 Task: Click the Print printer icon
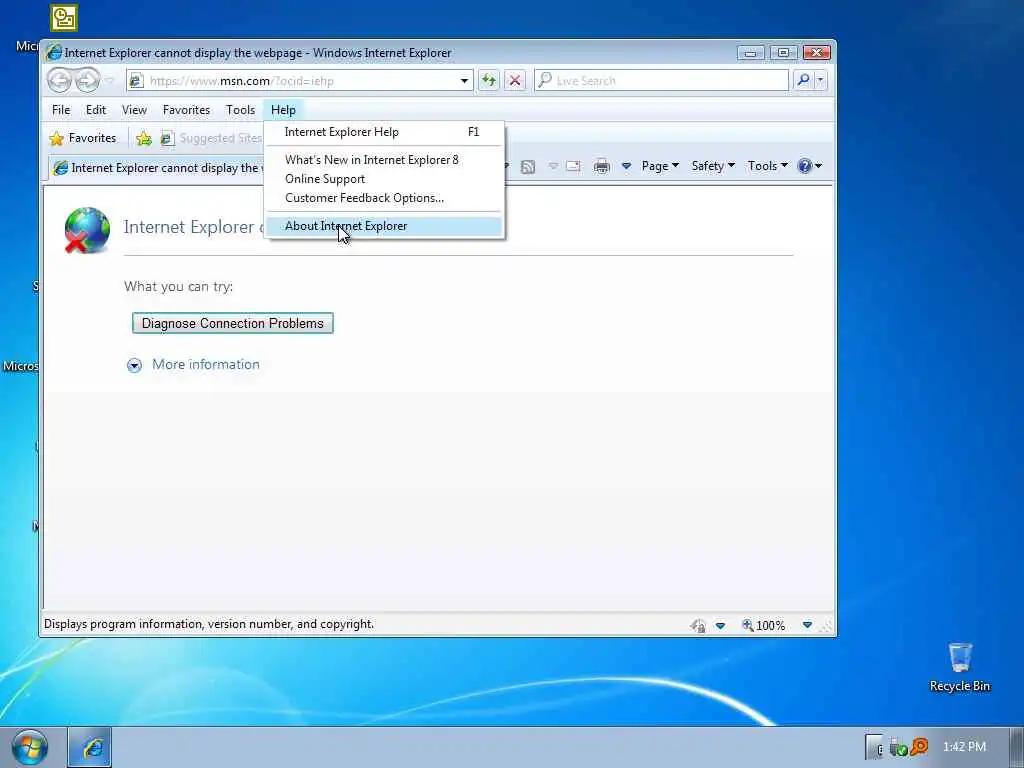tap(601, 167)
